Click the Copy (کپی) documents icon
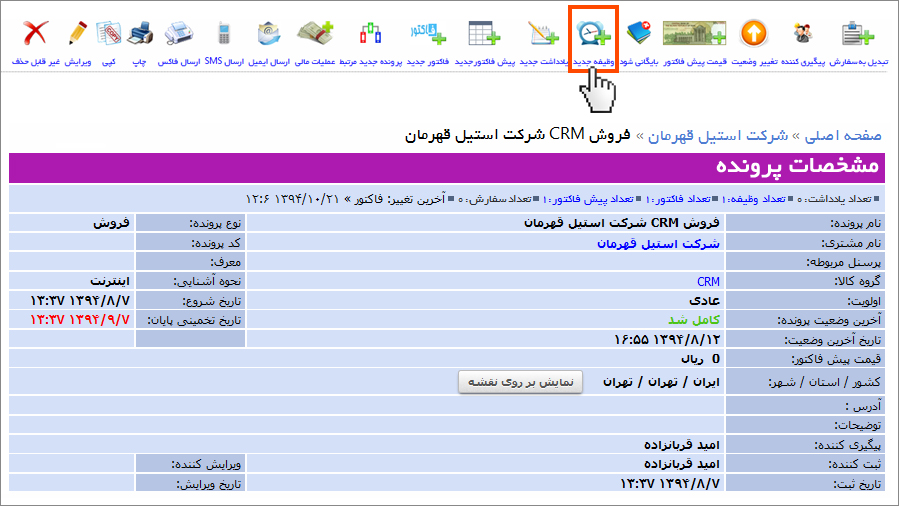Image resolution: width=899 pixels, height=506 pixels. coord(108,33)
